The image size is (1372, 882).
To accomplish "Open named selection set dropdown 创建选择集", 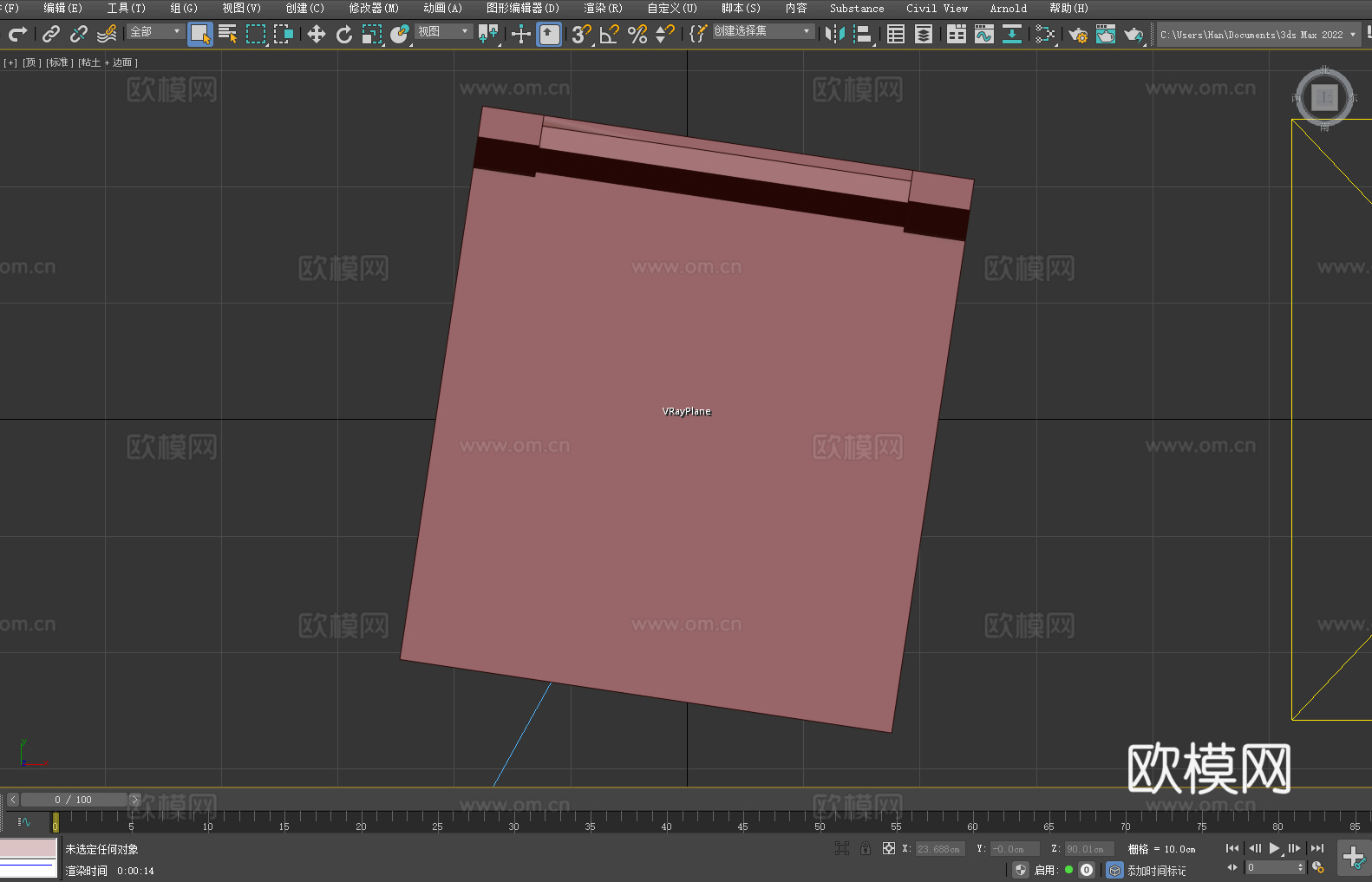I will 763,31.
